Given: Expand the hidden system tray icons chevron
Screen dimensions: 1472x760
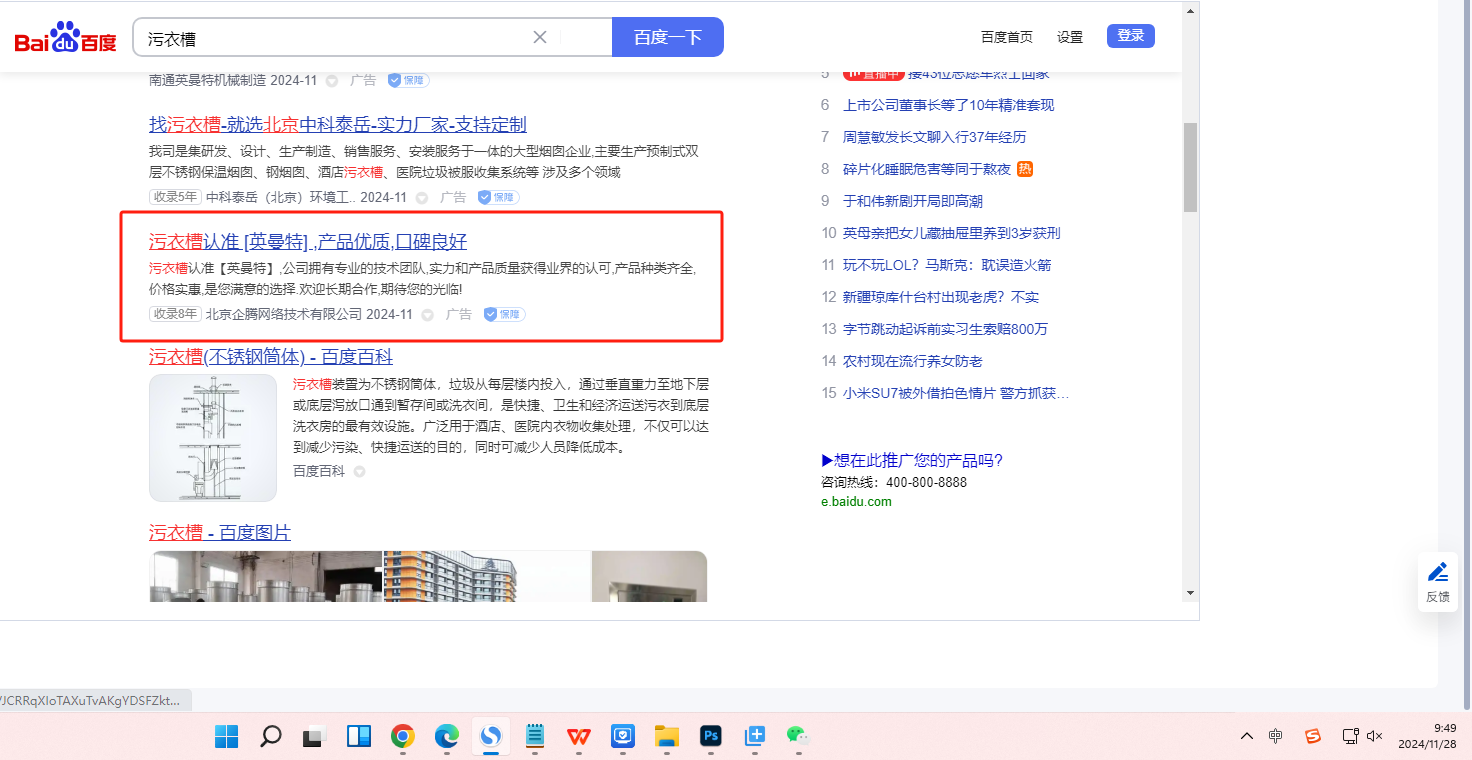Looking at the screenshot, I should click(x=1246, y=736).
